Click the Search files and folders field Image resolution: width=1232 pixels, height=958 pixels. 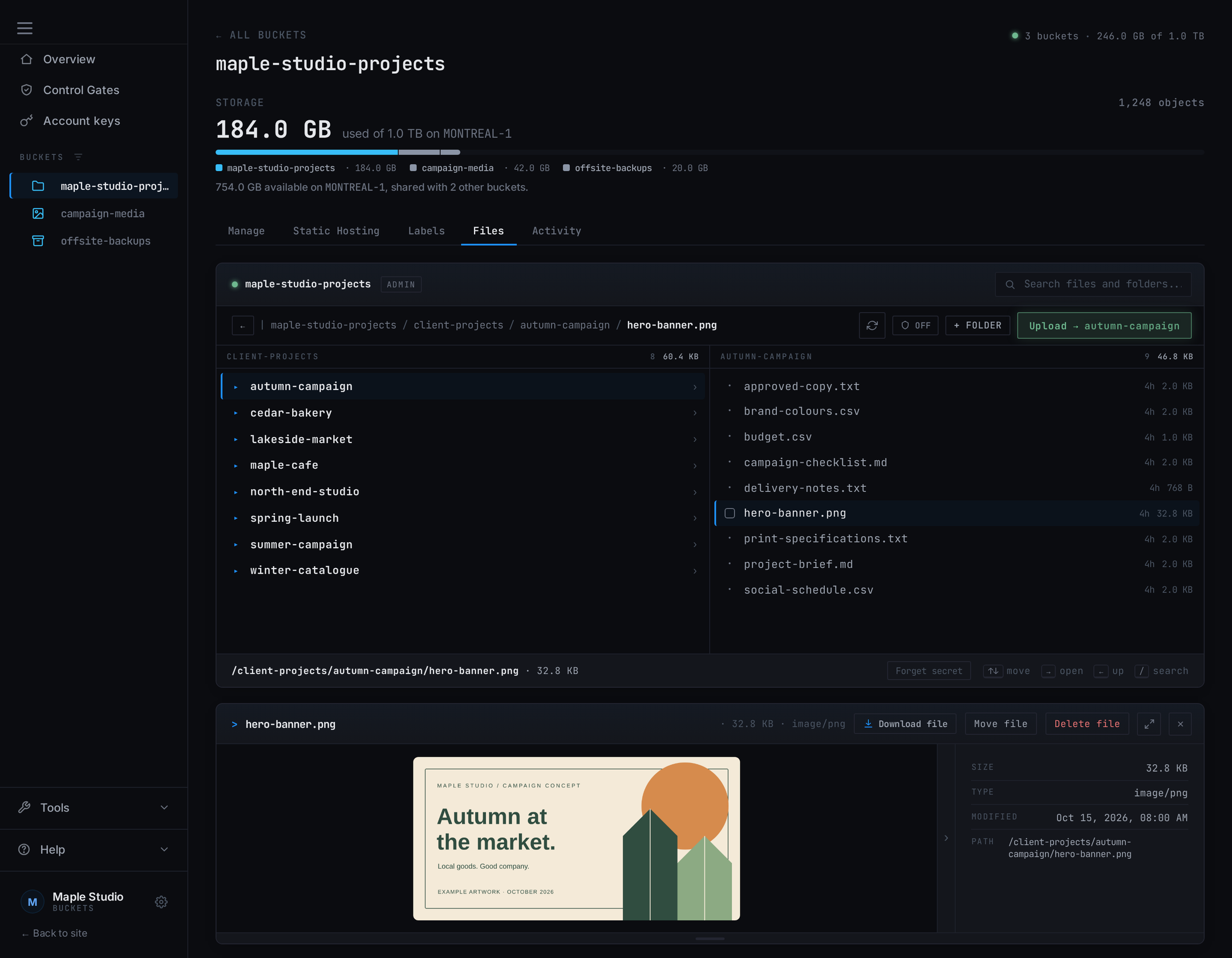pos(1093,284)
